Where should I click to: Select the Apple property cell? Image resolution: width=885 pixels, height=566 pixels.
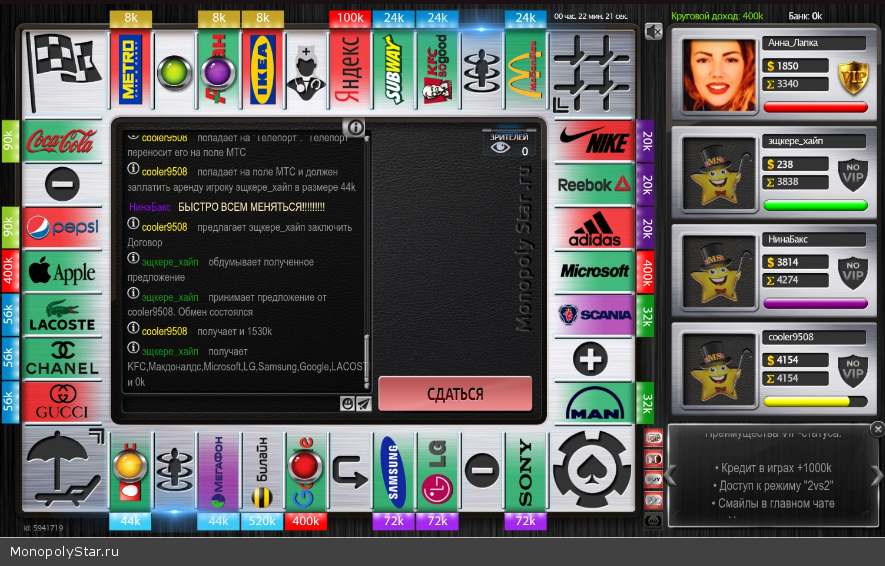[62, 271]
